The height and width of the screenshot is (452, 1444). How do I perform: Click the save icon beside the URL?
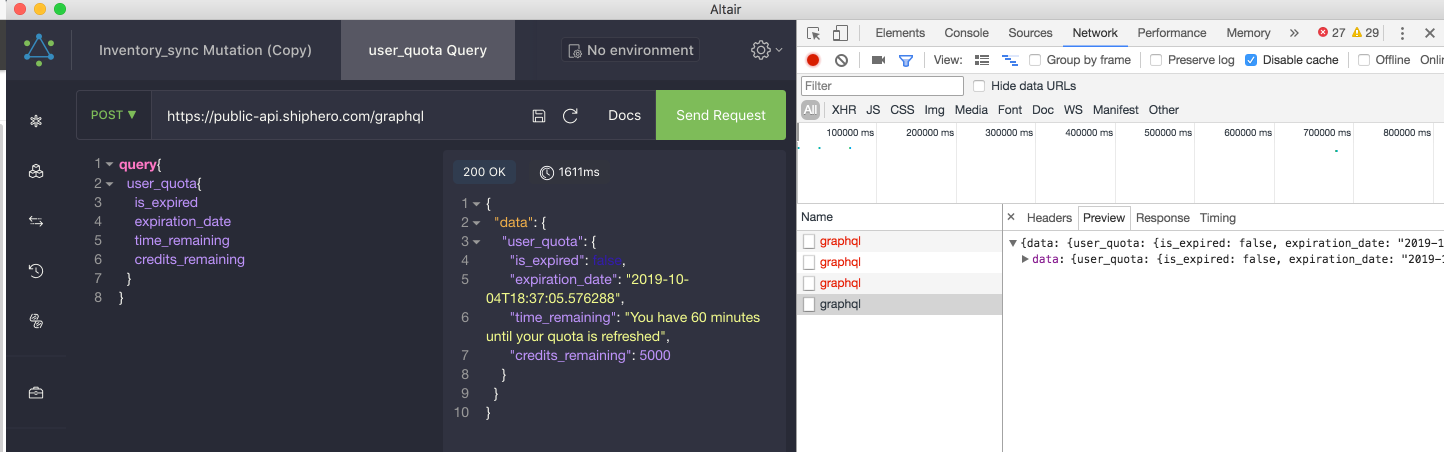click(x=539, y=116)
